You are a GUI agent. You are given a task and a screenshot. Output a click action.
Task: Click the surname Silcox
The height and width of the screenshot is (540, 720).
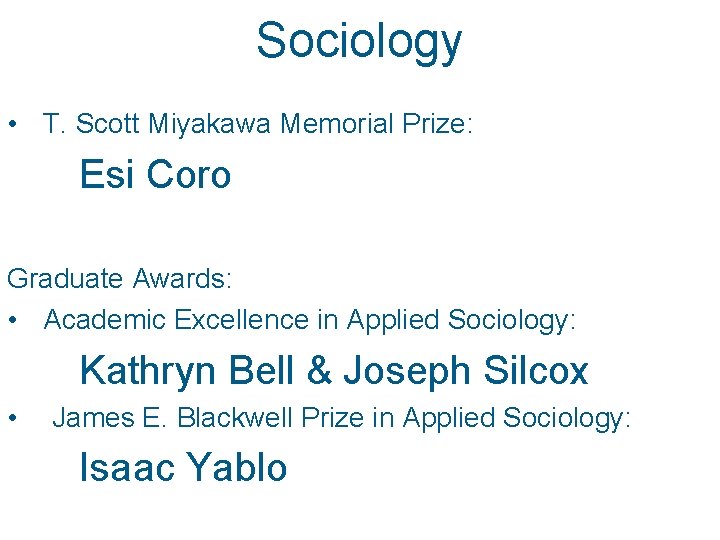click(536, 370)
